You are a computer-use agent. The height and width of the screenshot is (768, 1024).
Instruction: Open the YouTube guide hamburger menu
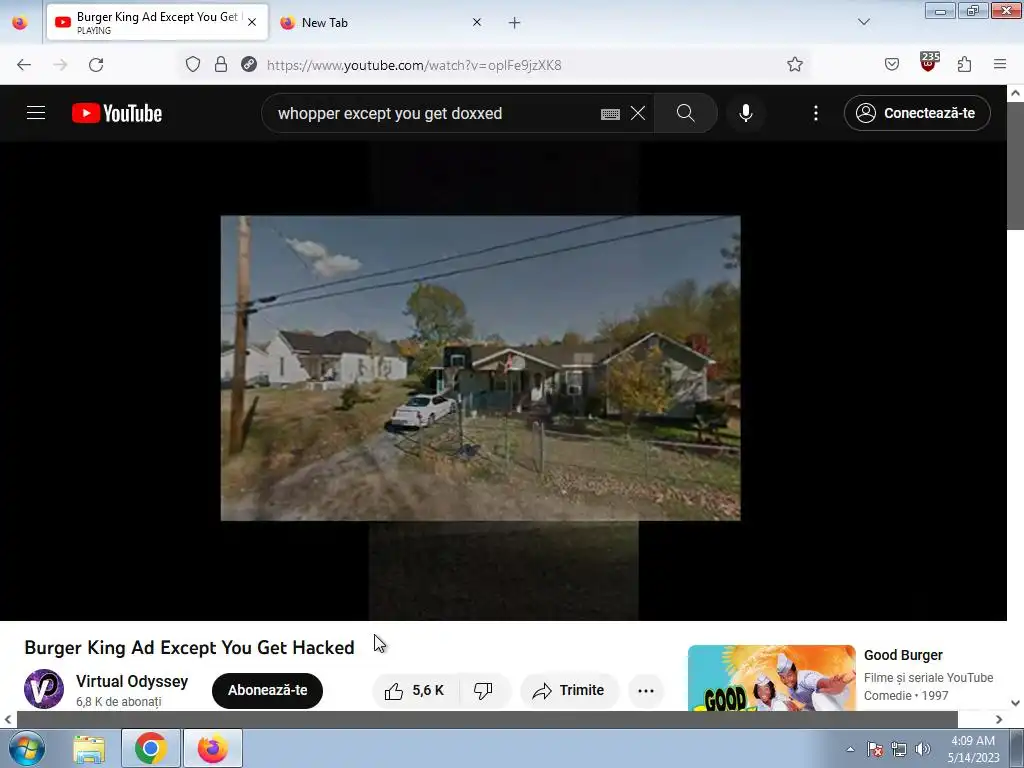36,113
